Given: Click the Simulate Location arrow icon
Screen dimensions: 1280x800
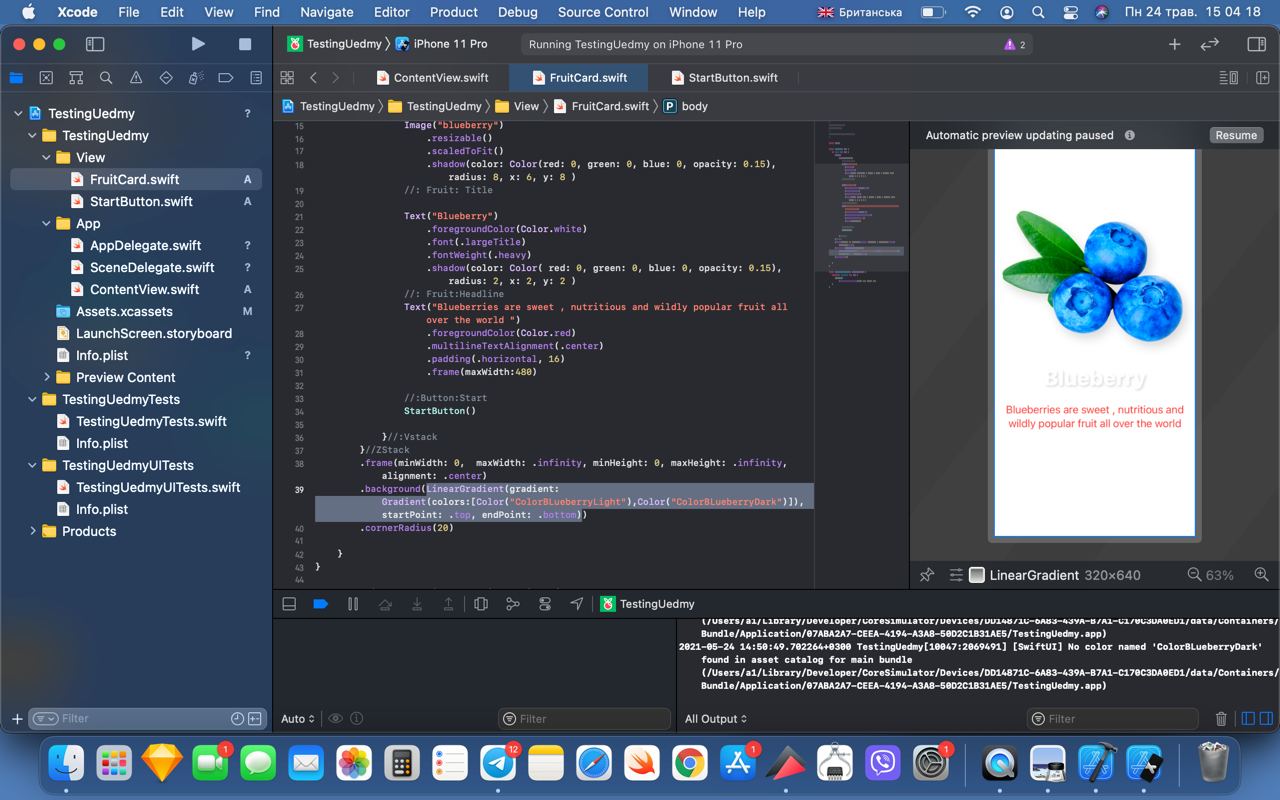Looking at the screenshot, I should (x=577, y=604).
